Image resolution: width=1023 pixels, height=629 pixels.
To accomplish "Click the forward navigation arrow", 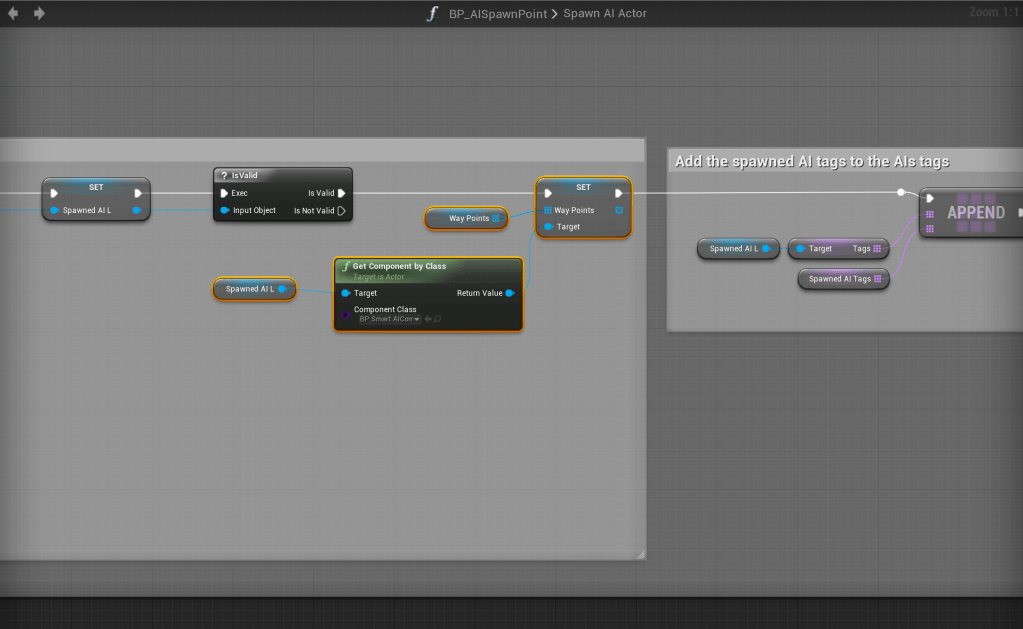I will coord(39,13).
